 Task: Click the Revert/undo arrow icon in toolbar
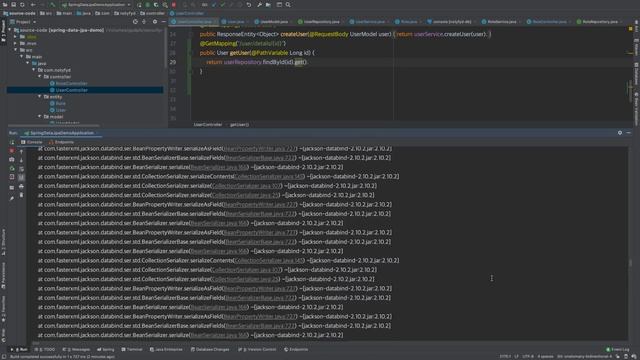[249, 5]
